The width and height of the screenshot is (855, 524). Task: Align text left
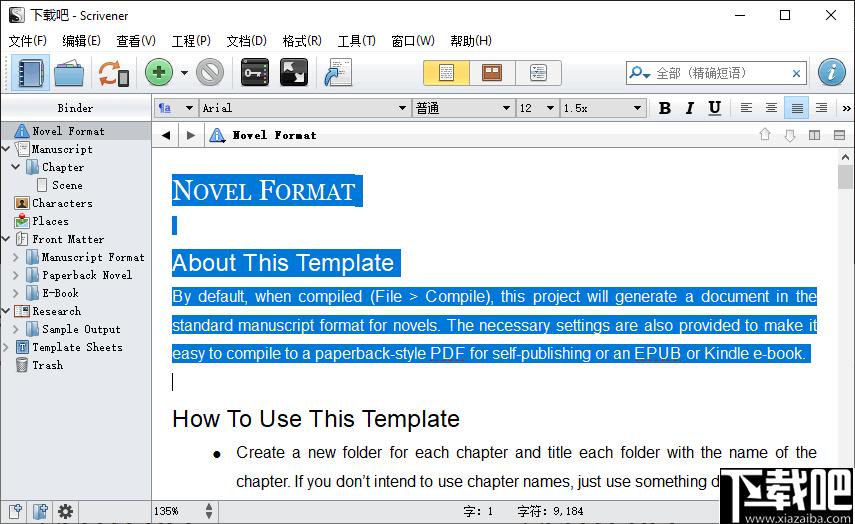tap(746, 108)
